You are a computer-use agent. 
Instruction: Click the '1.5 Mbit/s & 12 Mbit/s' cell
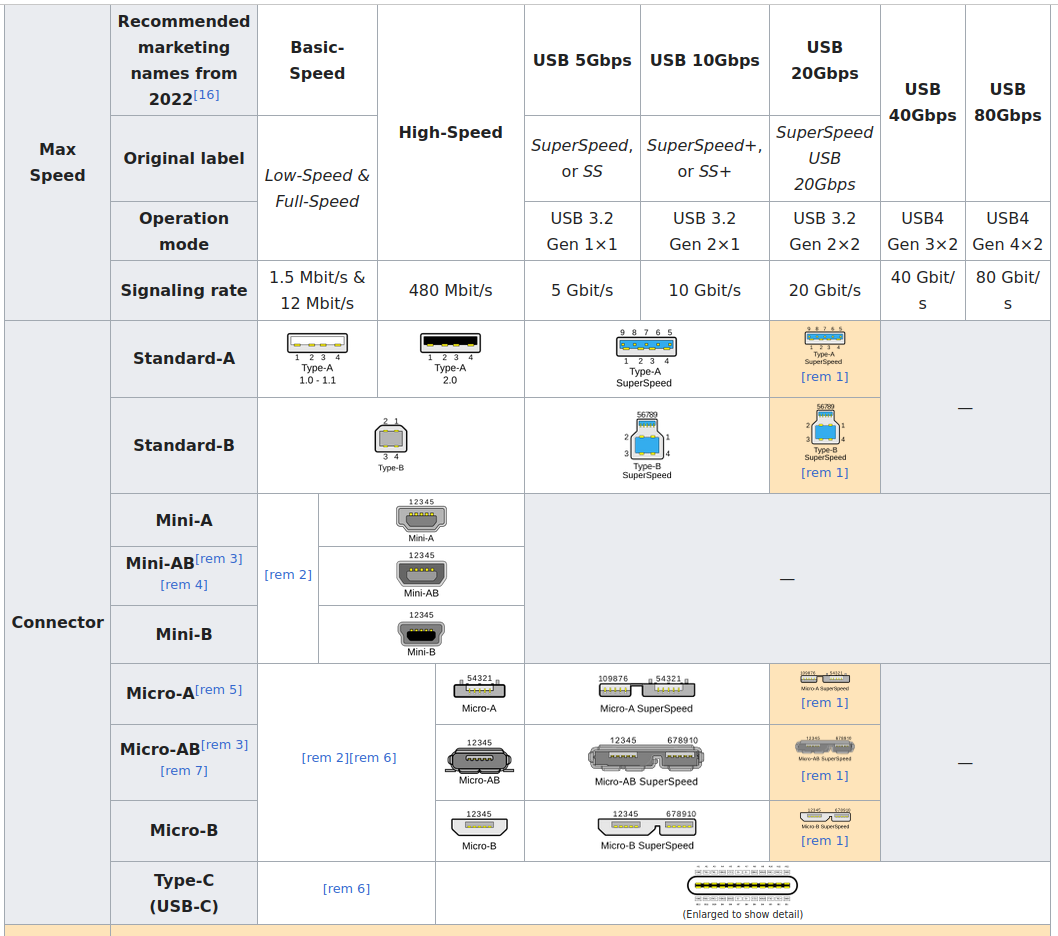pos(317,290)
